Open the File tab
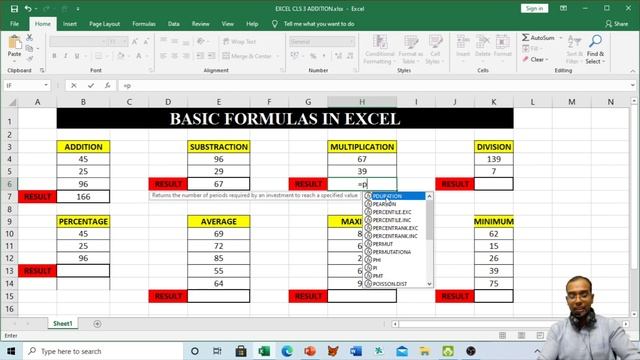The image size is (640, 360). (x=14, y=24)
